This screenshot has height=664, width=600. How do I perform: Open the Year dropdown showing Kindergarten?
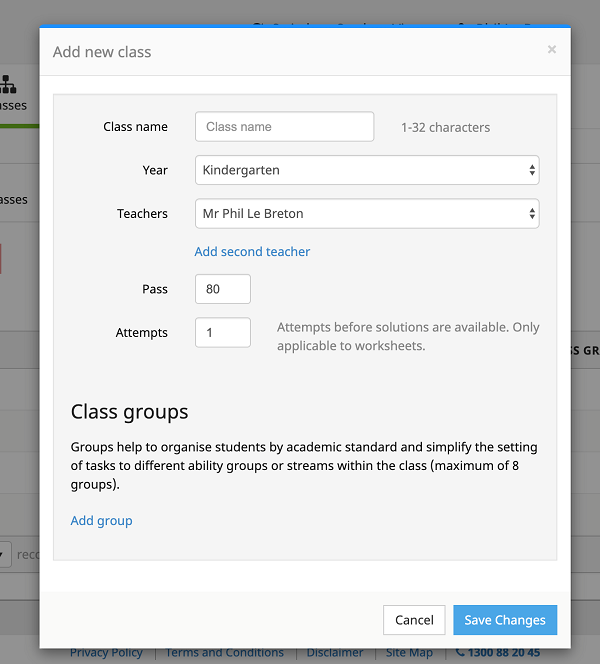[x=366, y=170]
